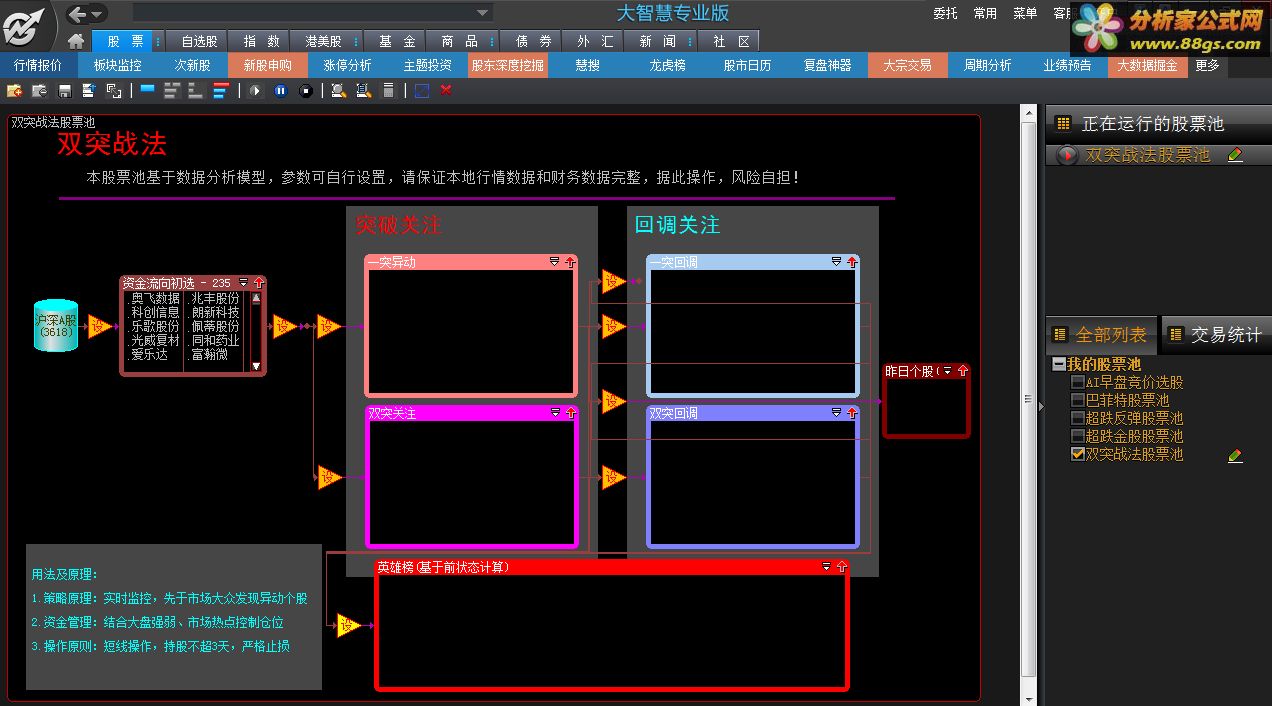Click the red up arrow on 英雄榜 box
The width and height of the screenshot is (1272, 706).
tap(842, 567)
